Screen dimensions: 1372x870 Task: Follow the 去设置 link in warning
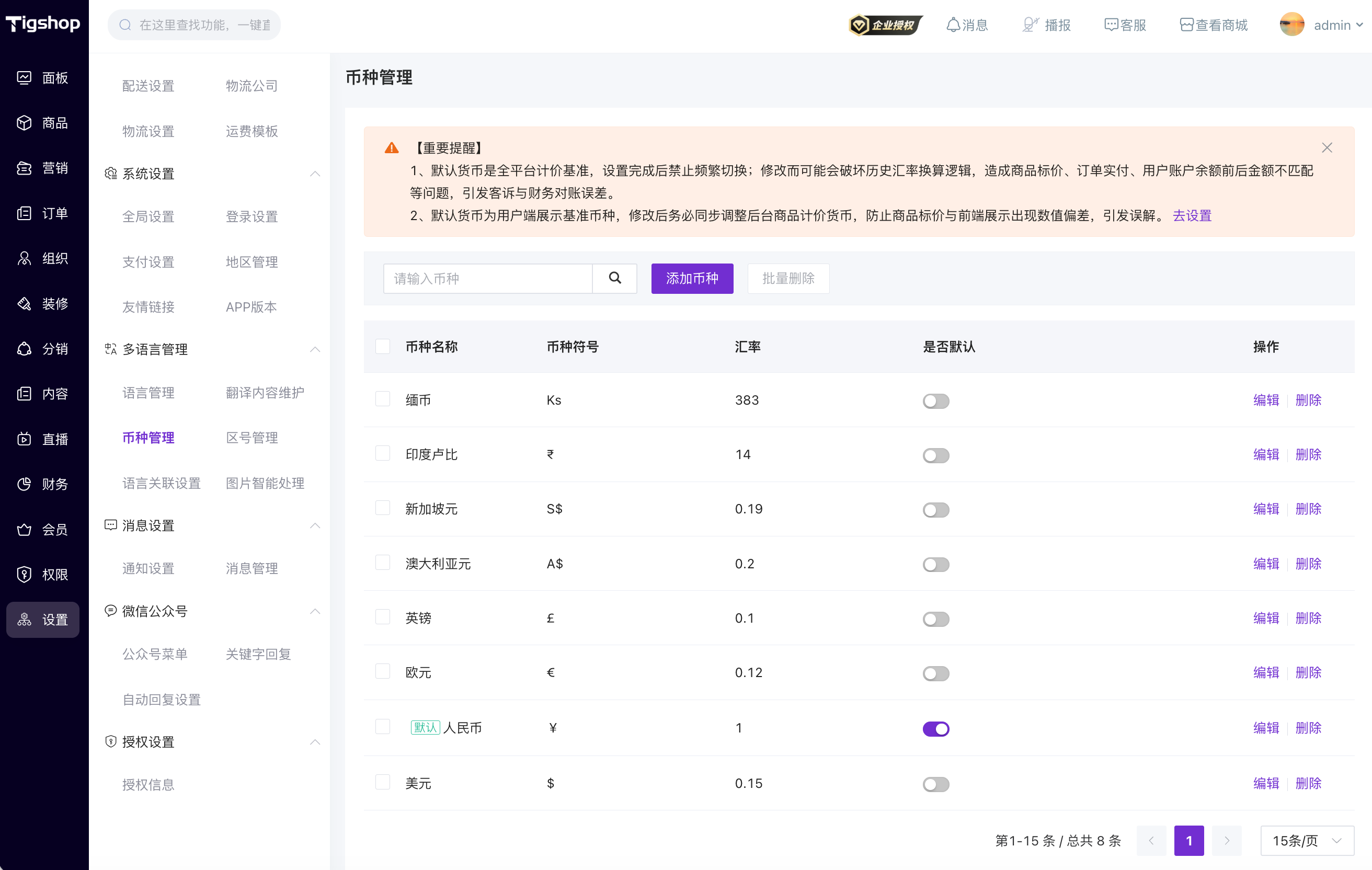click(1192, 216)
